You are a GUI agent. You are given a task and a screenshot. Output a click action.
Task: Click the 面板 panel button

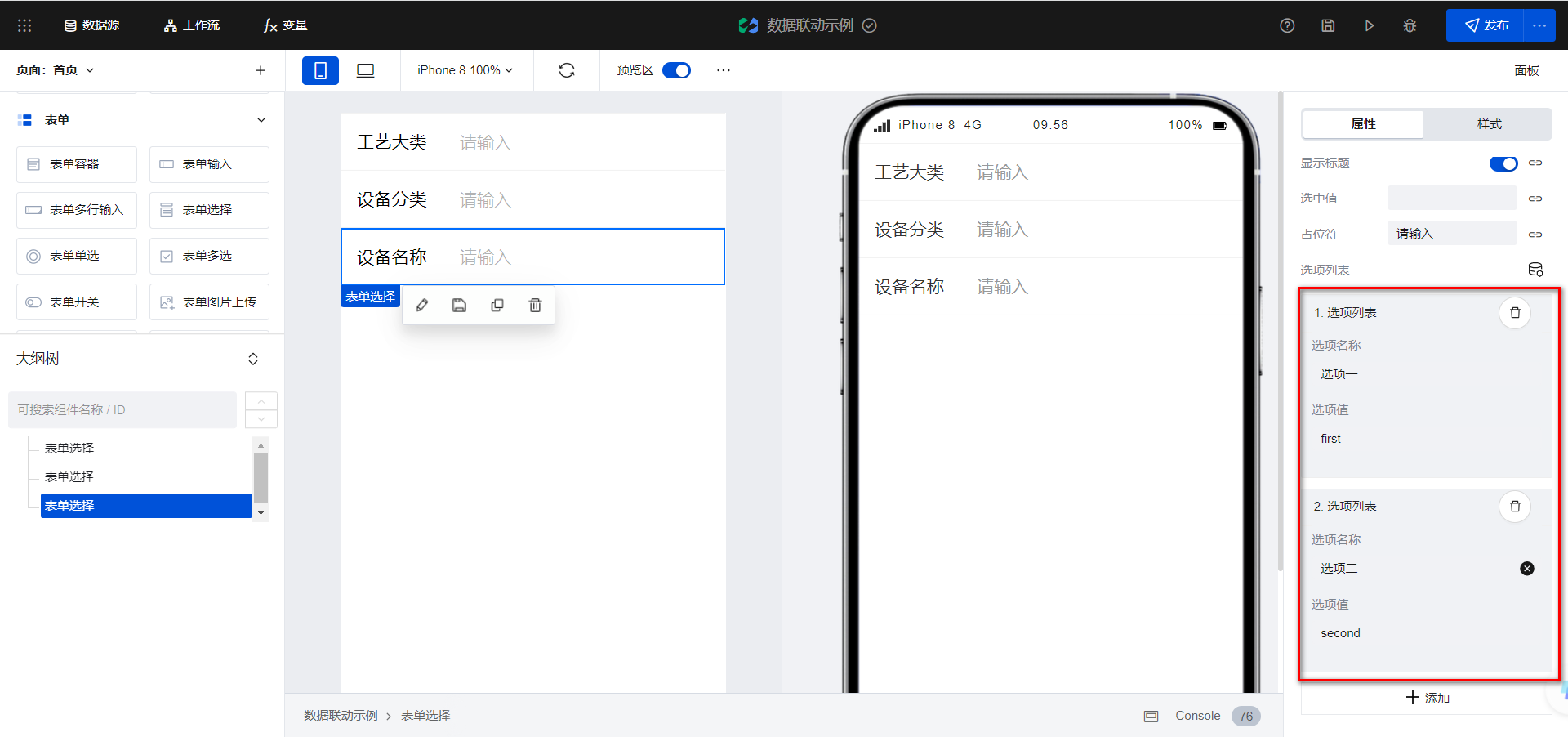point(1526,70)
